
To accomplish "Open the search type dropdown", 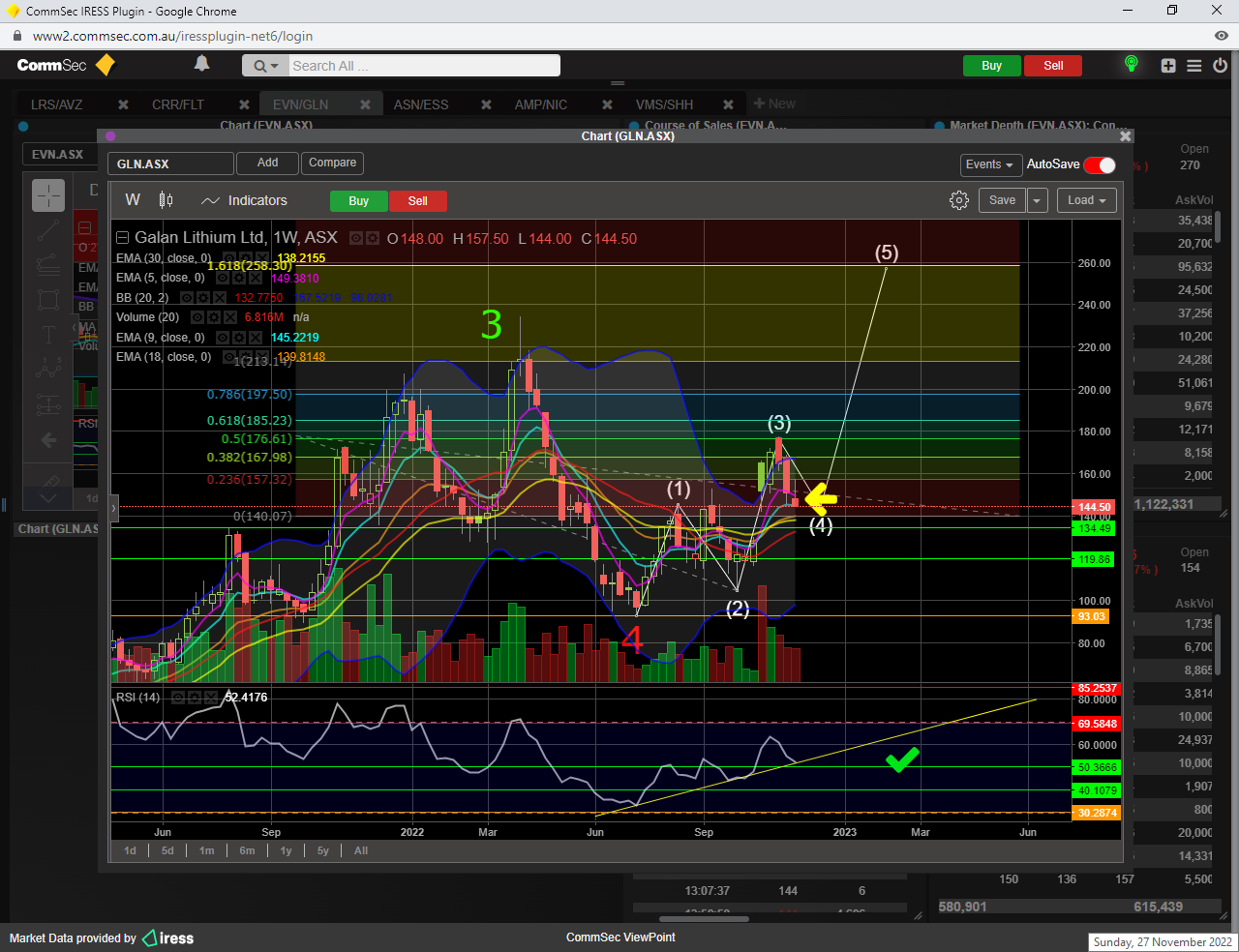I will [x=265, y=66].
